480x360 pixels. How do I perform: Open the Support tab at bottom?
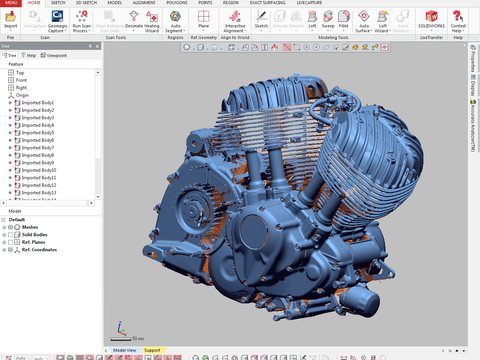point(152,350)
